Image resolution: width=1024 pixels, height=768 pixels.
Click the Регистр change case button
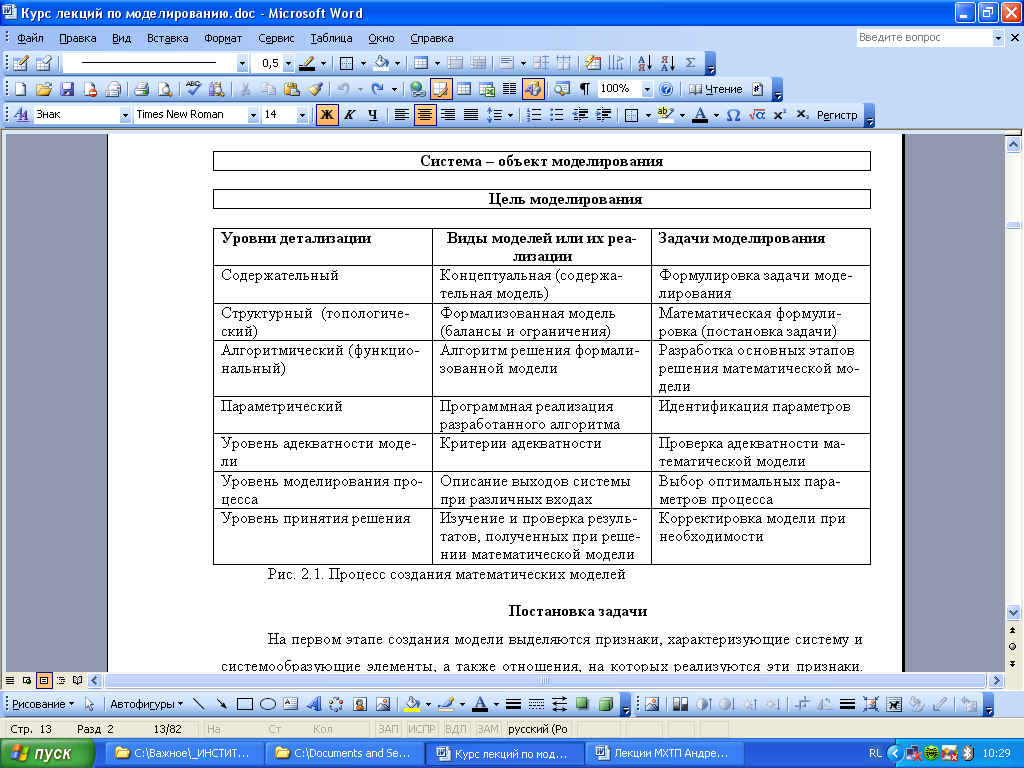[837, 115]
